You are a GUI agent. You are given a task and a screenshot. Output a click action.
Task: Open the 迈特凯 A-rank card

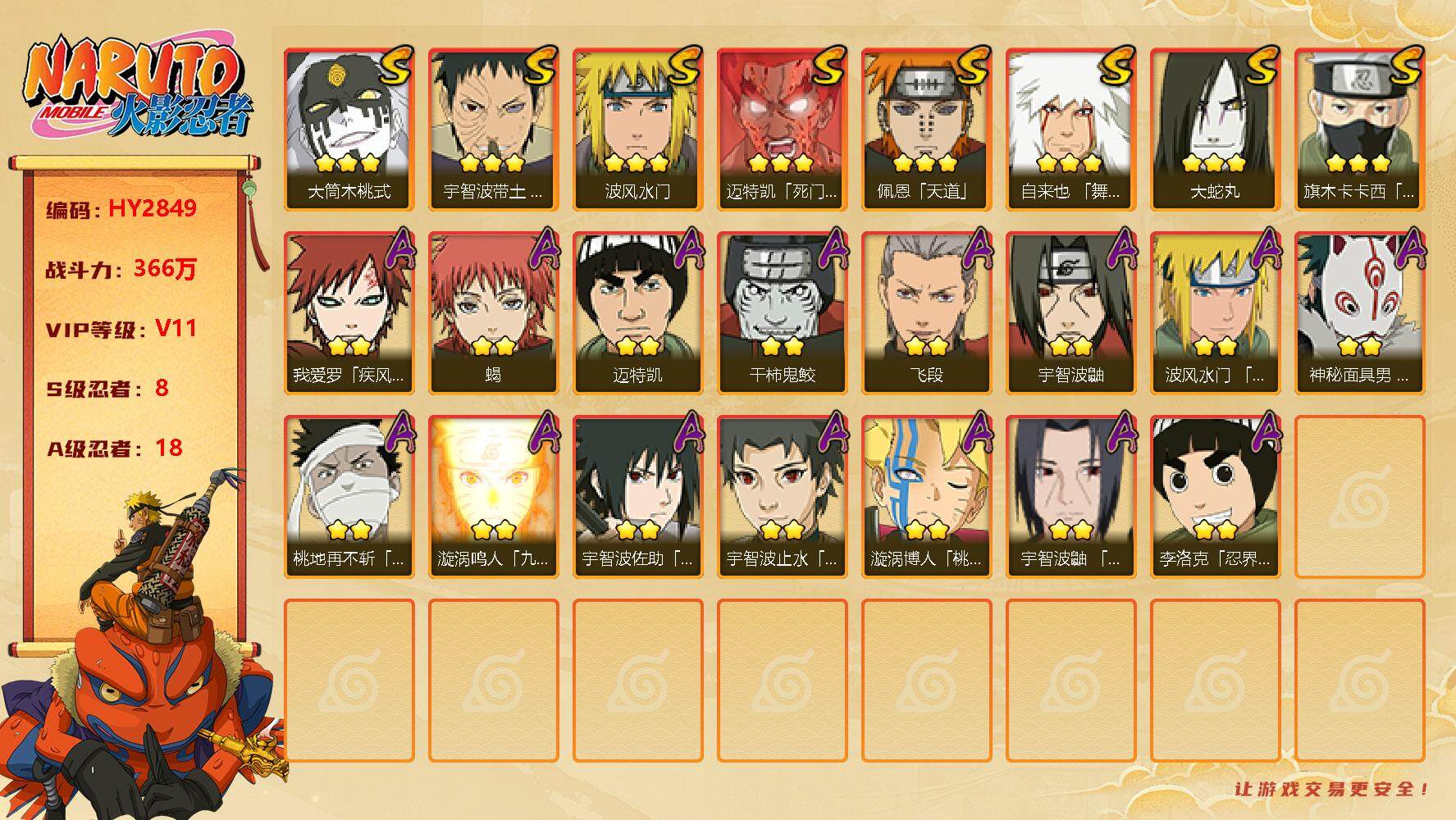pos(637,313)
